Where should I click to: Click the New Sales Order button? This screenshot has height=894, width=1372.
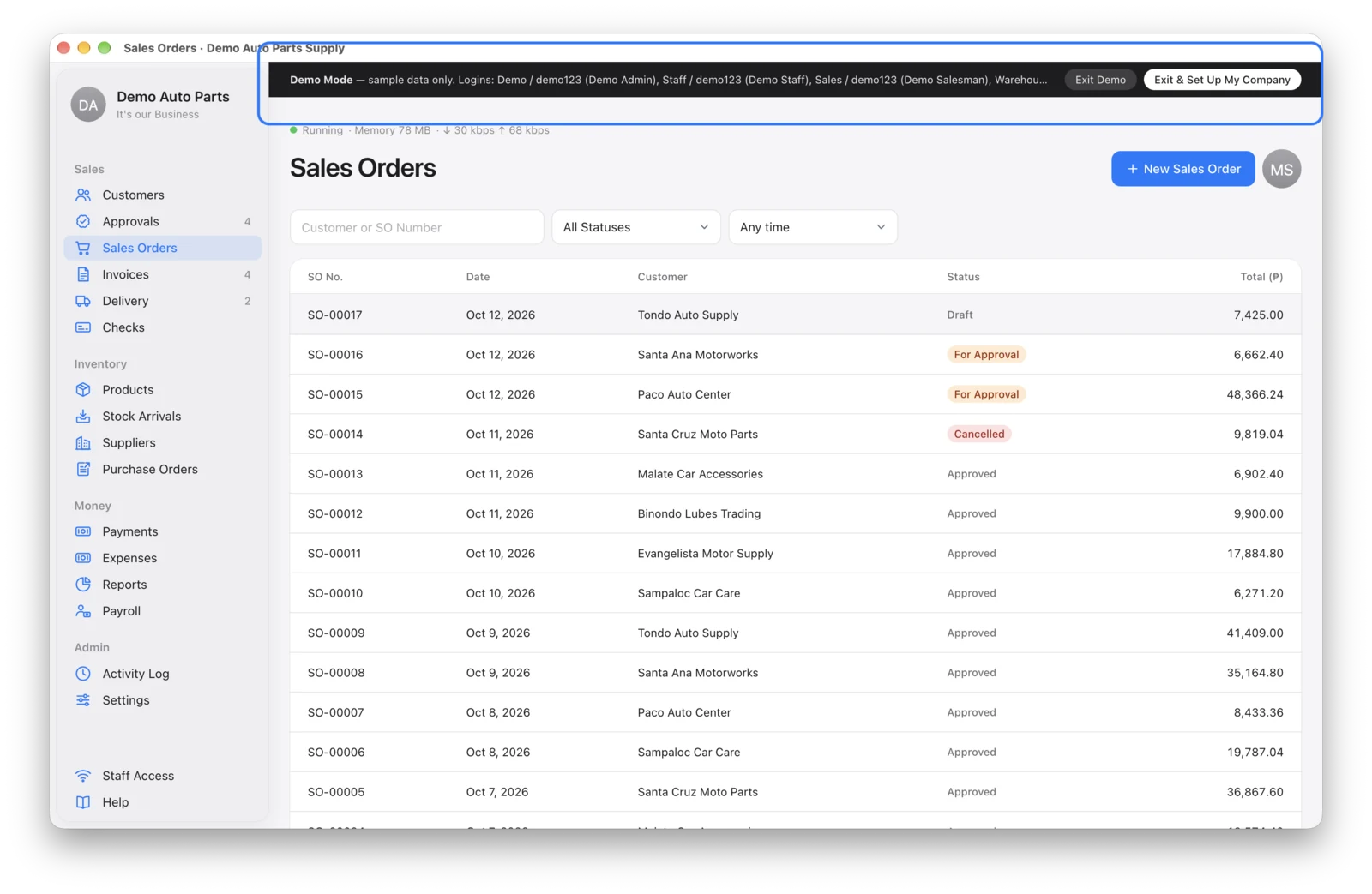coord(1182,169)
